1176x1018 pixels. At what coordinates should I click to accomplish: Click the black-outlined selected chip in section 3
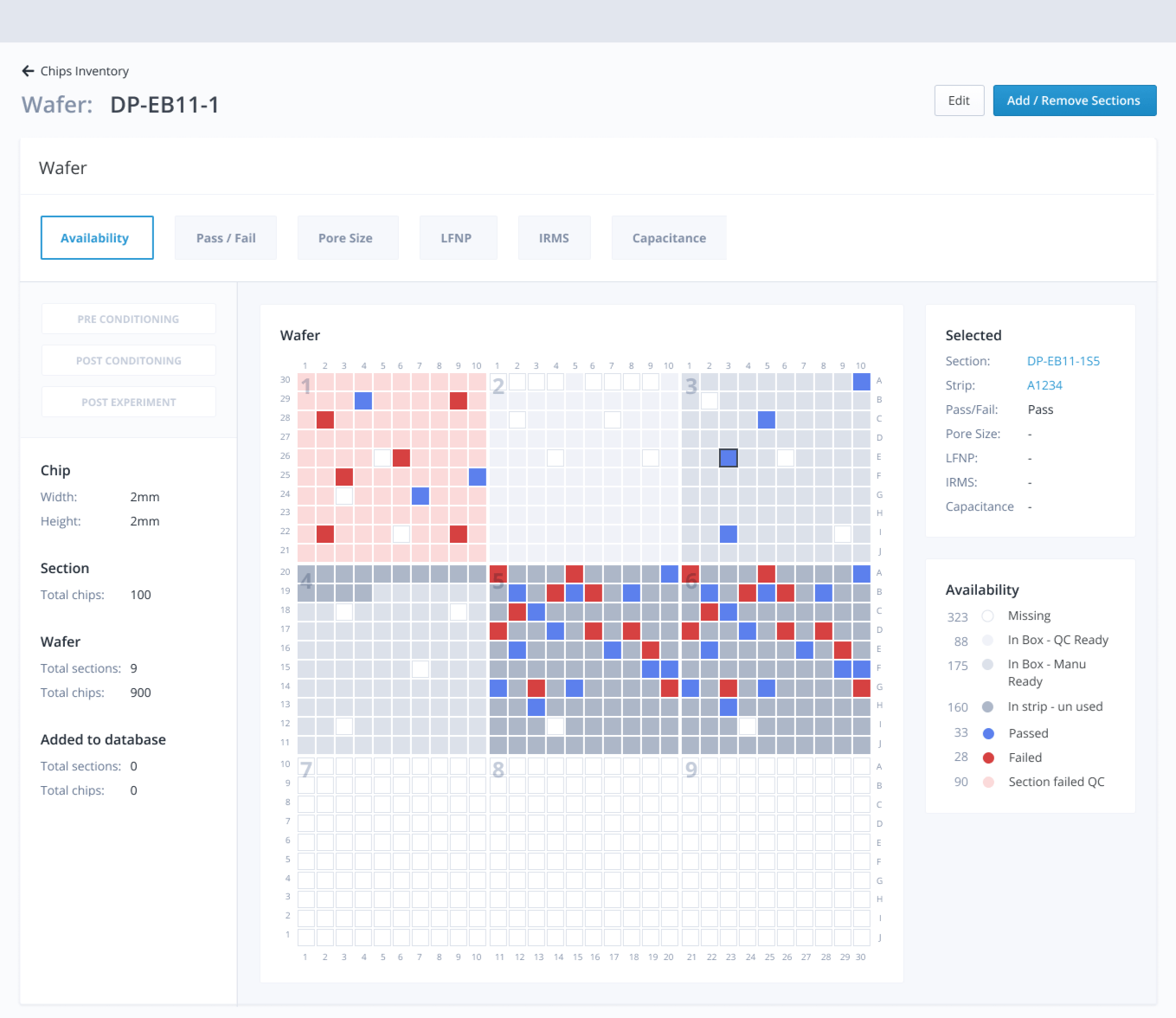pyautogui.click(x=729, y=457)
